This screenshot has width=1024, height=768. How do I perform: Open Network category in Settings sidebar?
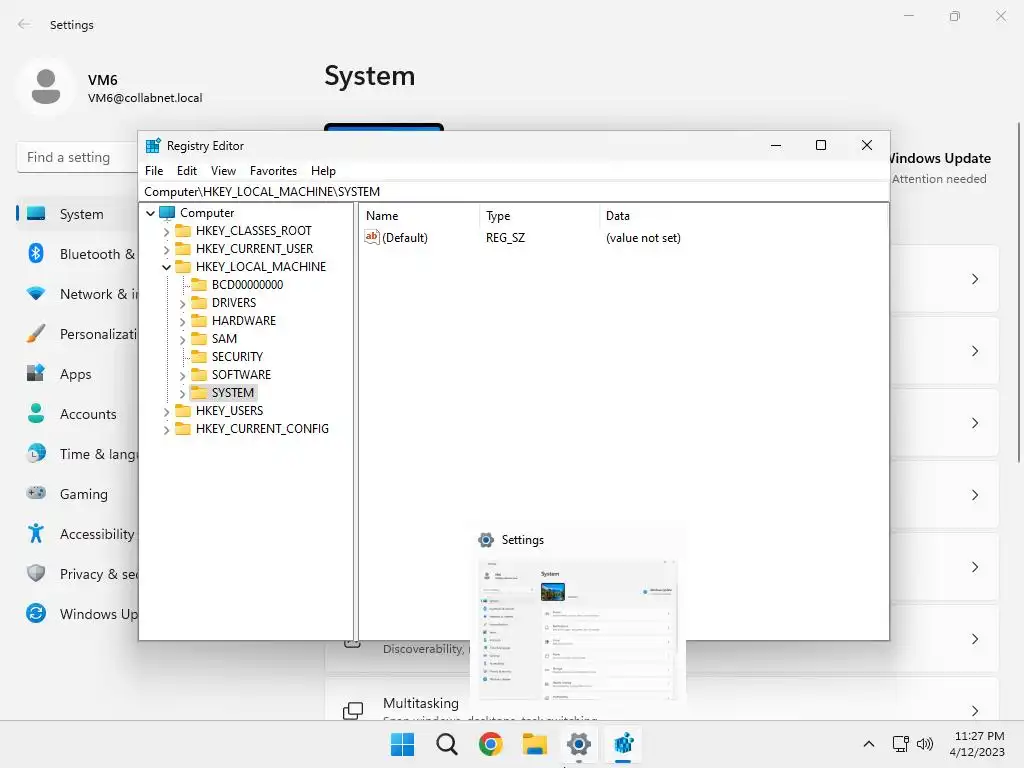point(77,294)
